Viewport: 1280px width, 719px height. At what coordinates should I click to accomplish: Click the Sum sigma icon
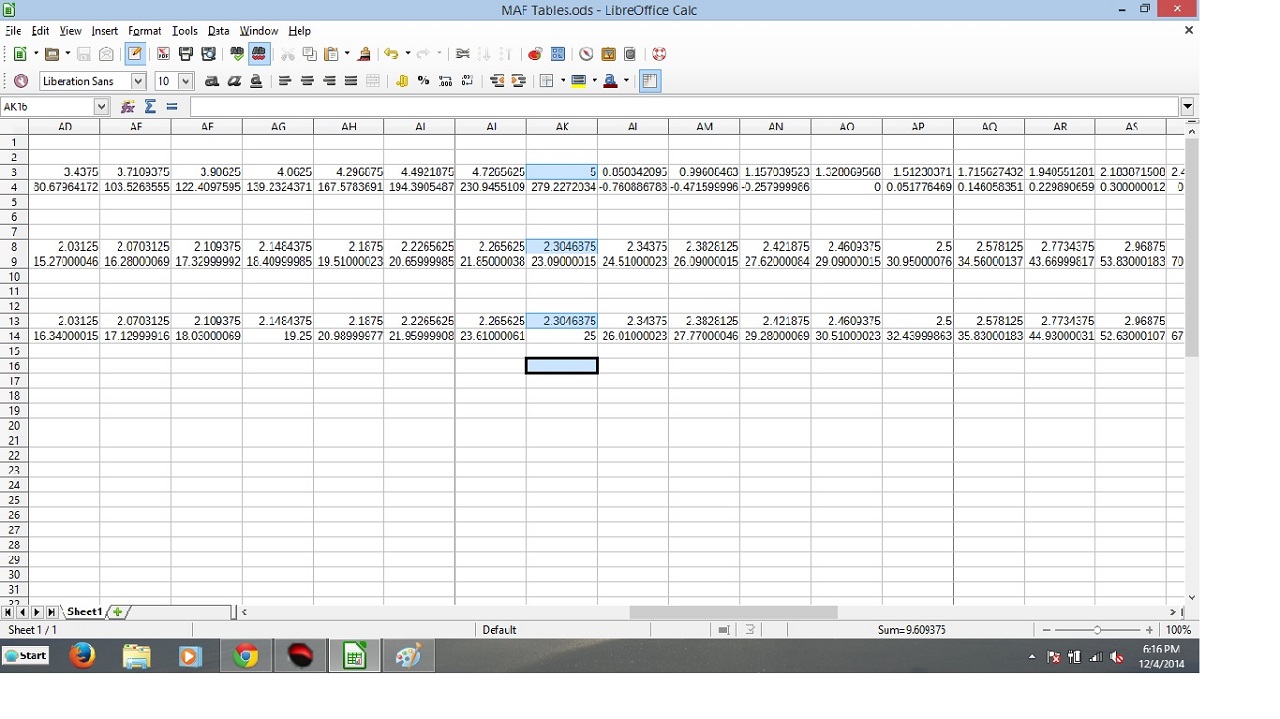pyautogui.click(x=150, y=107)
